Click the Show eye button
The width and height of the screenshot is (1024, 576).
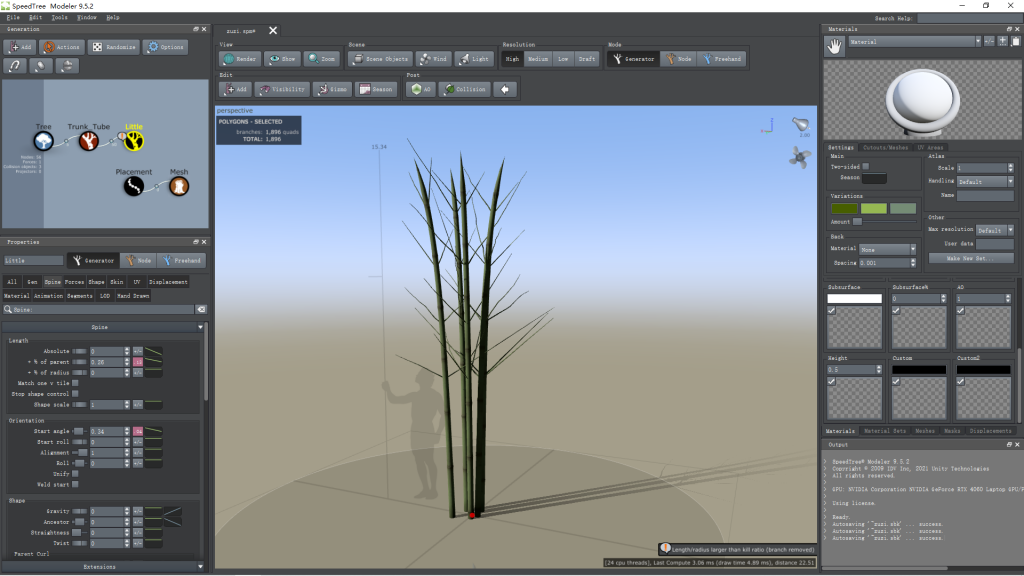click(x=282, y=59)
